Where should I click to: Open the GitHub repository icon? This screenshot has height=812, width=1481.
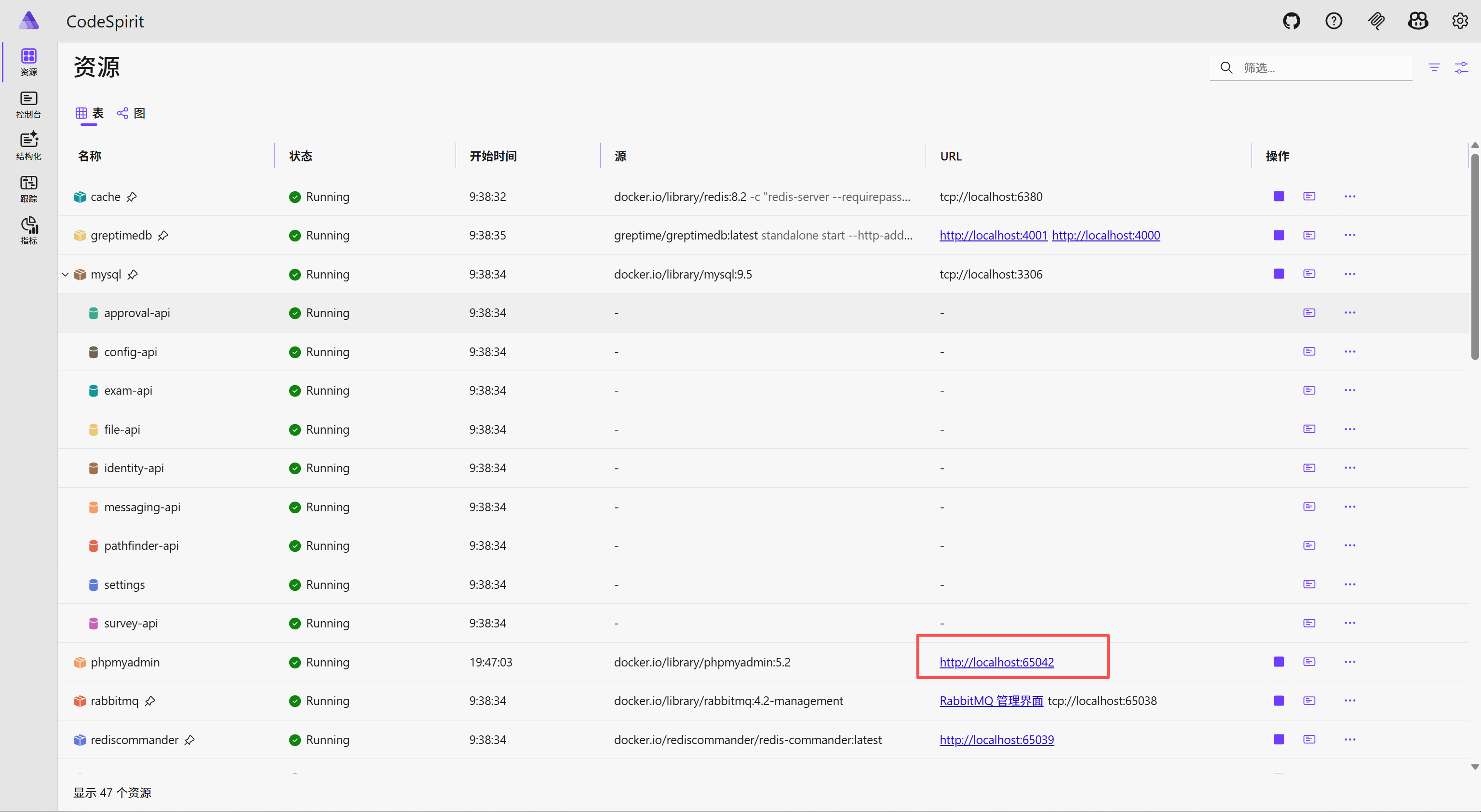tap(1291, 21)
